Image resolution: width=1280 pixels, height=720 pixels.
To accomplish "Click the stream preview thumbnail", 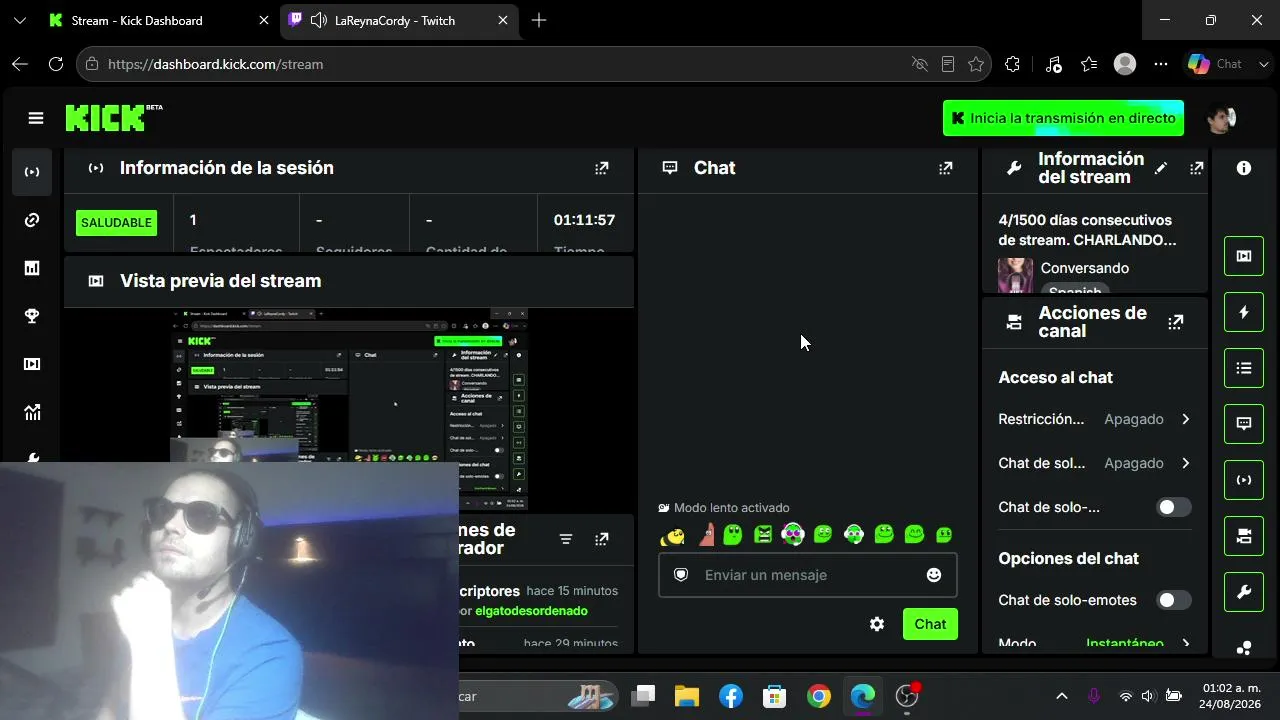I will point(349,410).
